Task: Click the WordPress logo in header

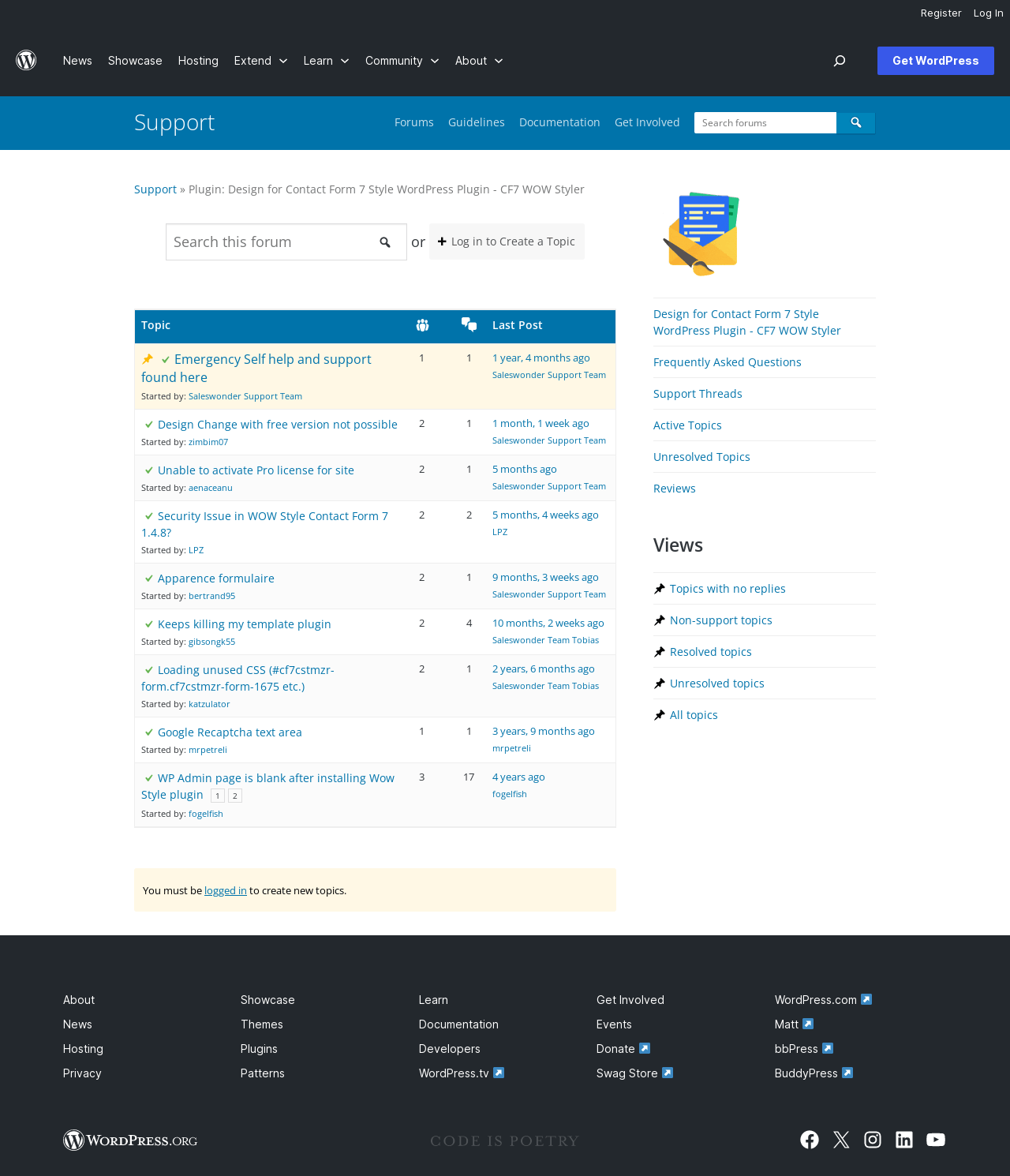Action: 26,61
